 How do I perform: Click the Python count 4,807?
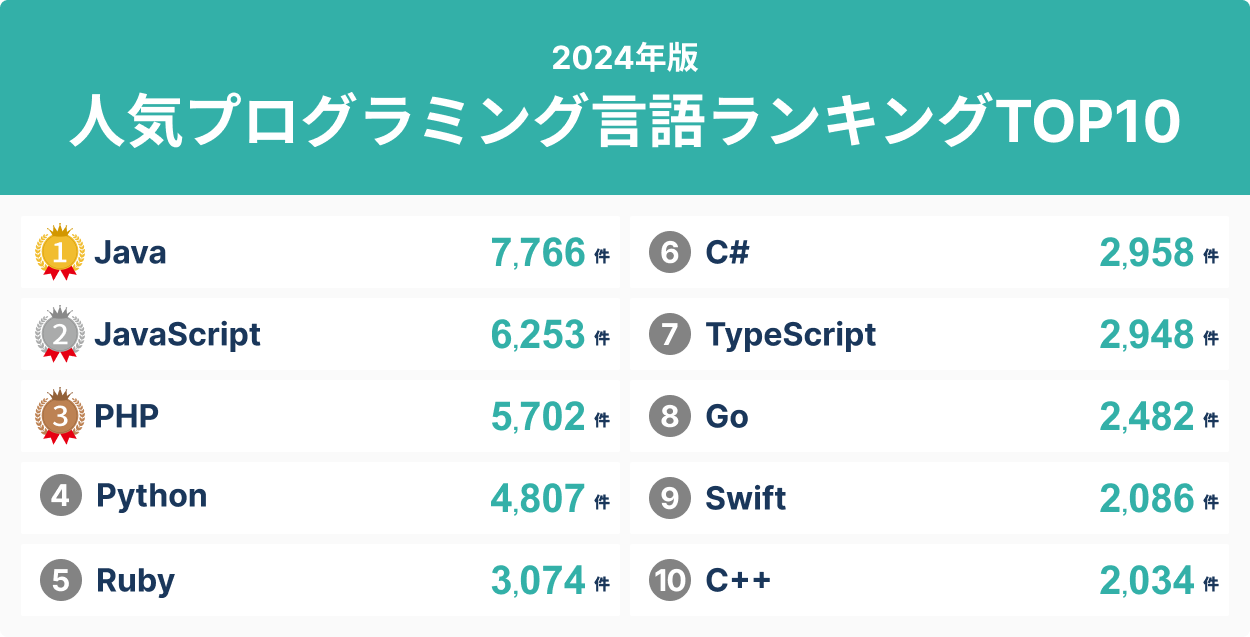pyautogui.click(x=537, y=498)
